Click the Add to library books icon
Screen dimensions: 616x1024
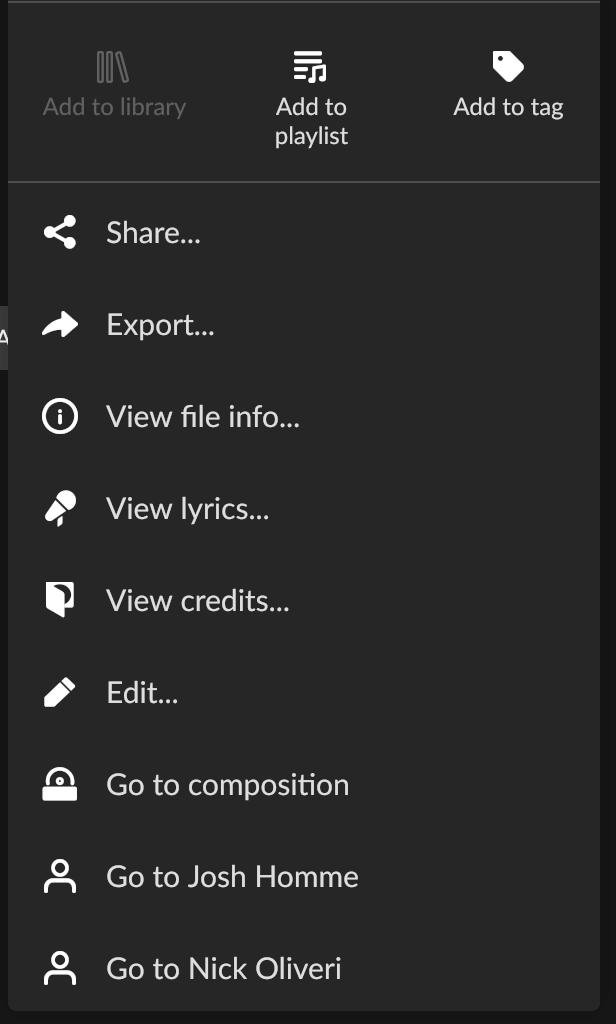point(113,68)
